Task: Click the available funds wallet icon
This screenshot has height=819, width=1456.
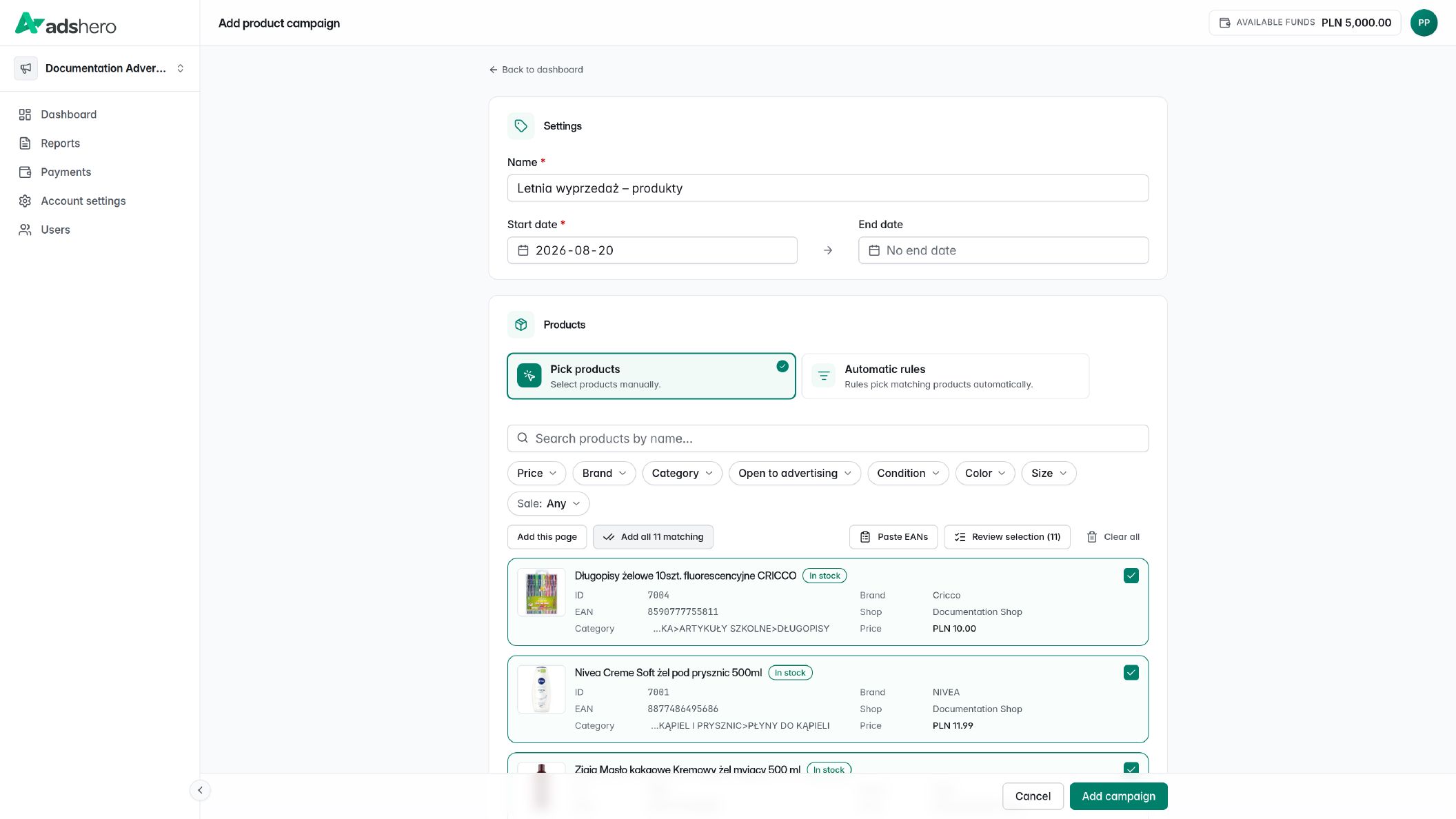Action: coord(1225,23)
